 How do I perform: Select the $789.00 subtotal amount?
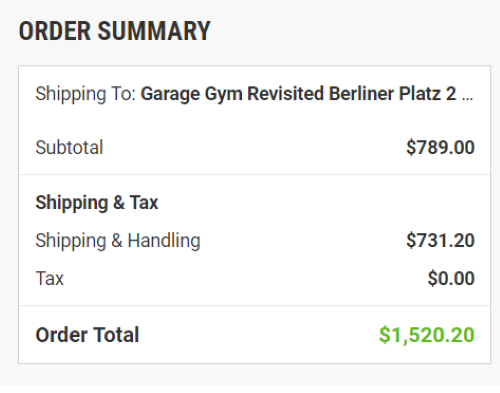click(x=440, y=147)
